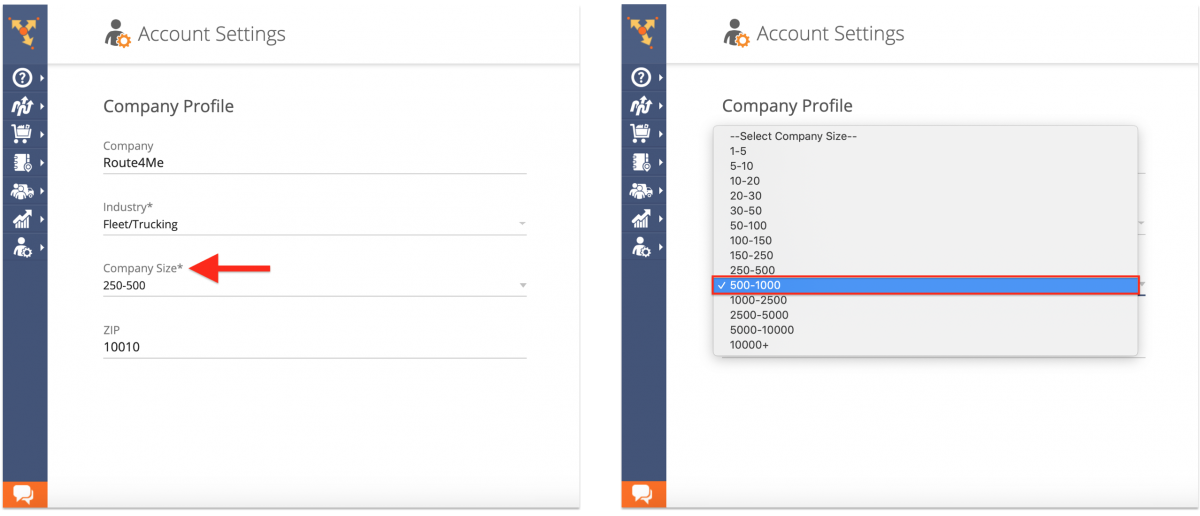
Task: Choose the 250-500 company size option
Action: click(925, 270)
